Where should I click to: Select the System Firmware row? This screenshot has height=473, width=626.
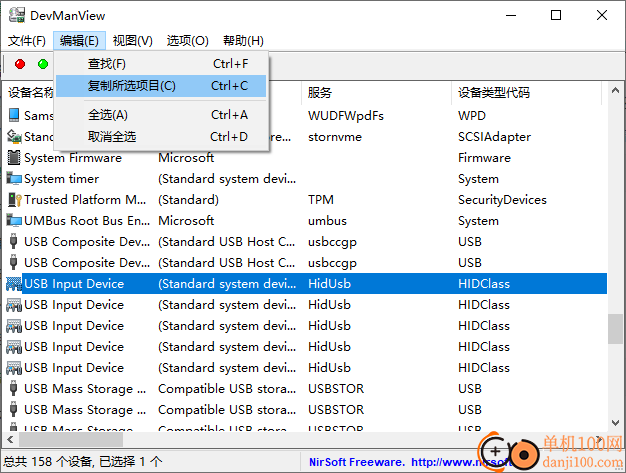click(x=306, y=158)
